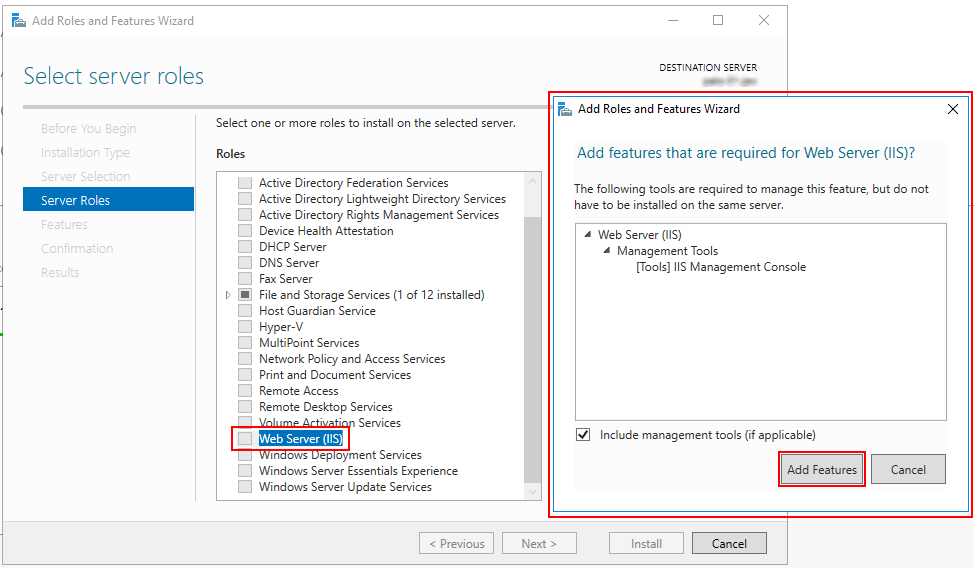Open the Server Roles wizard step
Viewport: 974px width, 568px height.
[75, 200]
